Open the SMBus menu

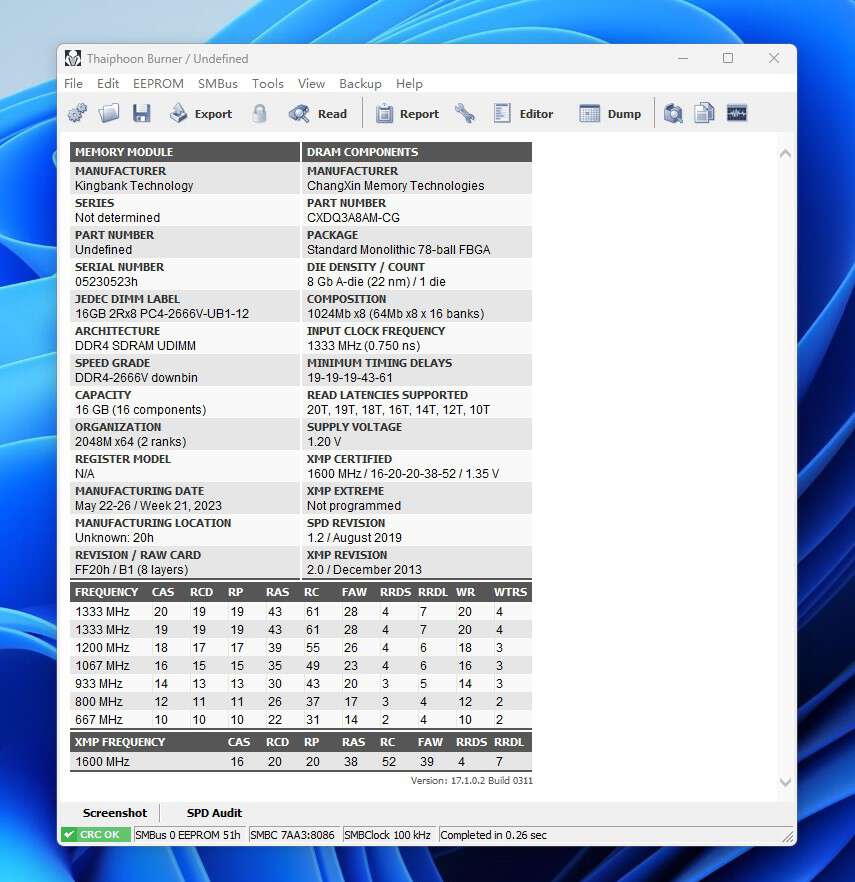pyautogui.click(x=217, y=84)
